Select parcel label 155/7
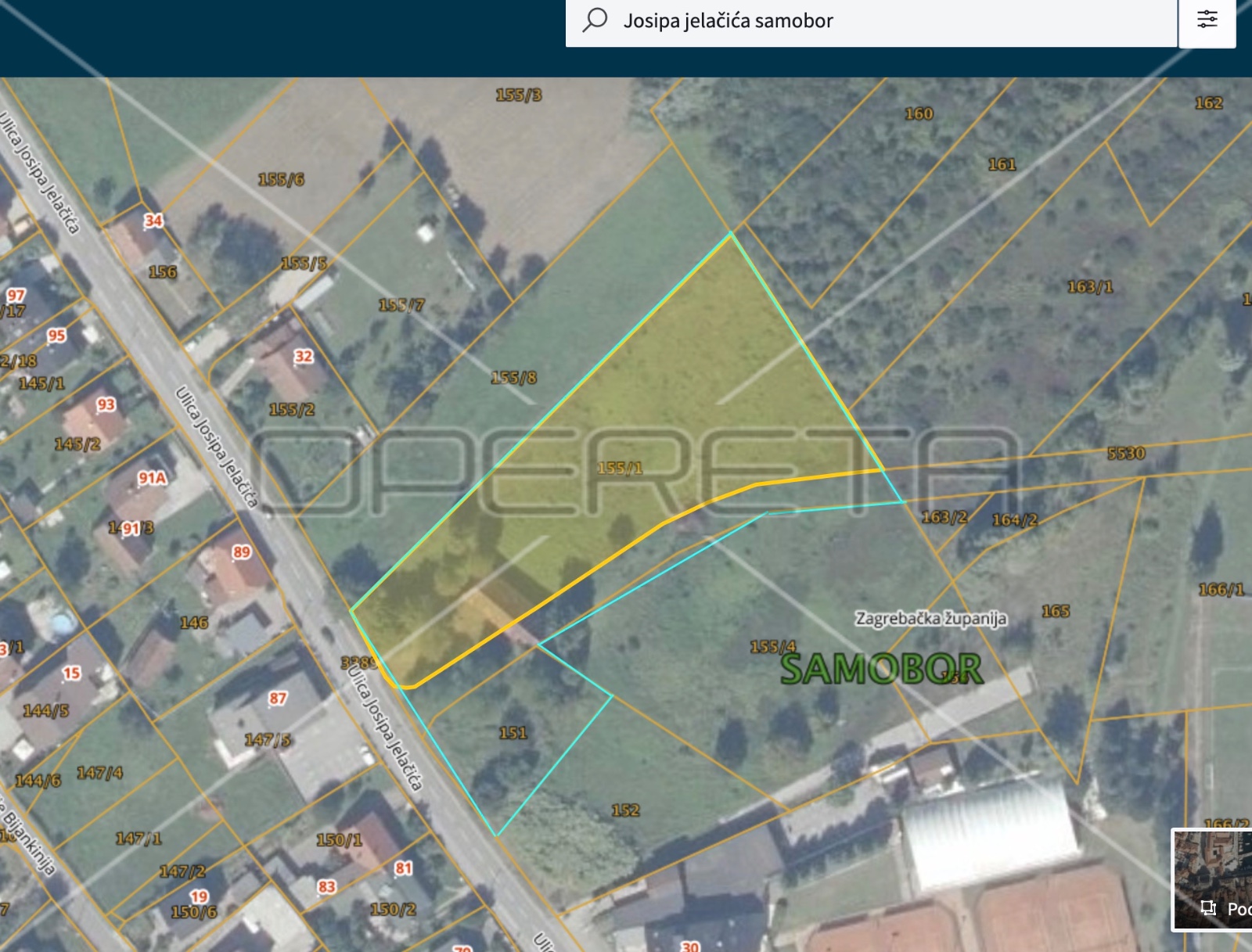The width and height of the screenshot is (1252, 952). coord(401,305)
